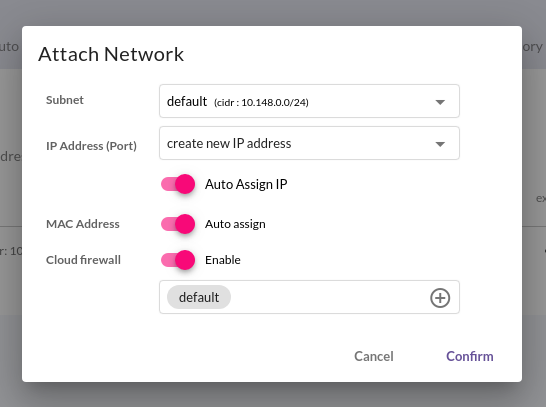Click the Subnet dropdown arrow
546x407 pixels.
(x=440, y=102)
